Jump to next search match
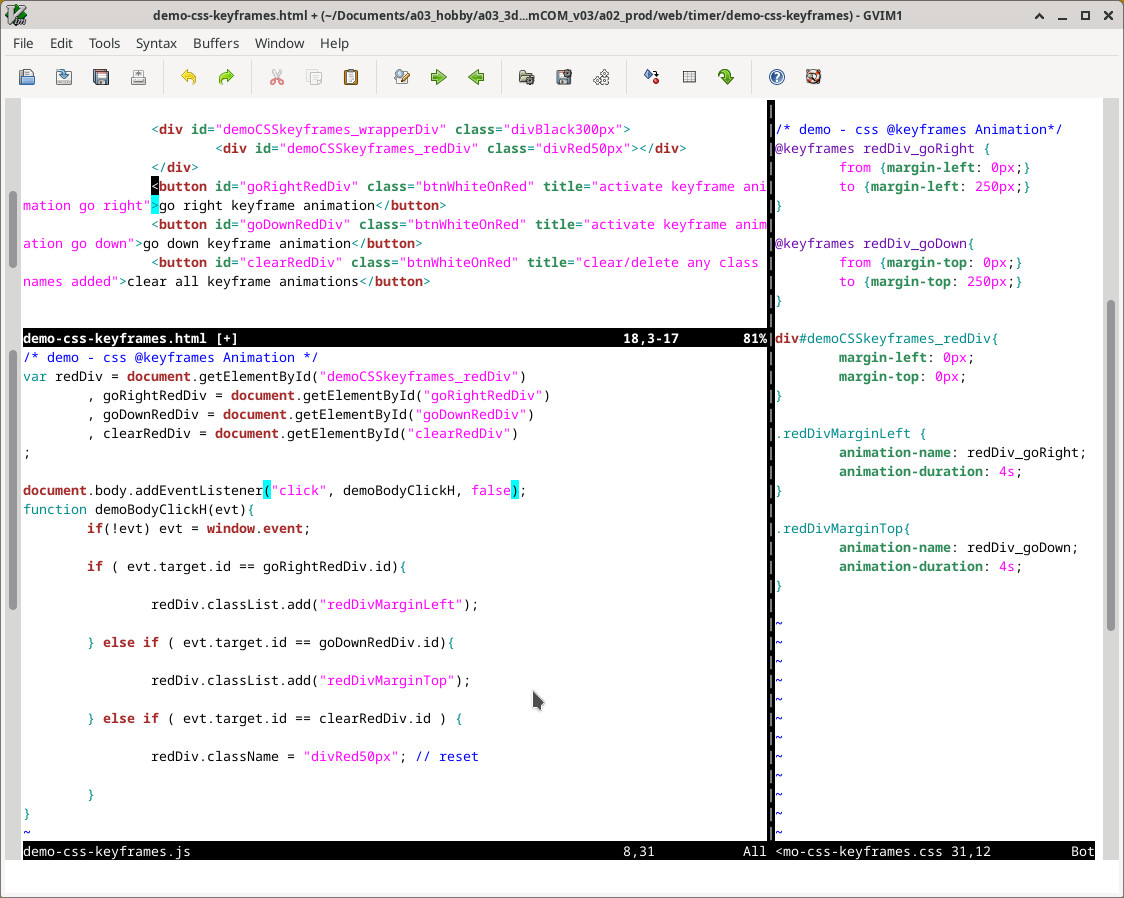This screenshot has height=898, width=1124. [x=438, y=77]
